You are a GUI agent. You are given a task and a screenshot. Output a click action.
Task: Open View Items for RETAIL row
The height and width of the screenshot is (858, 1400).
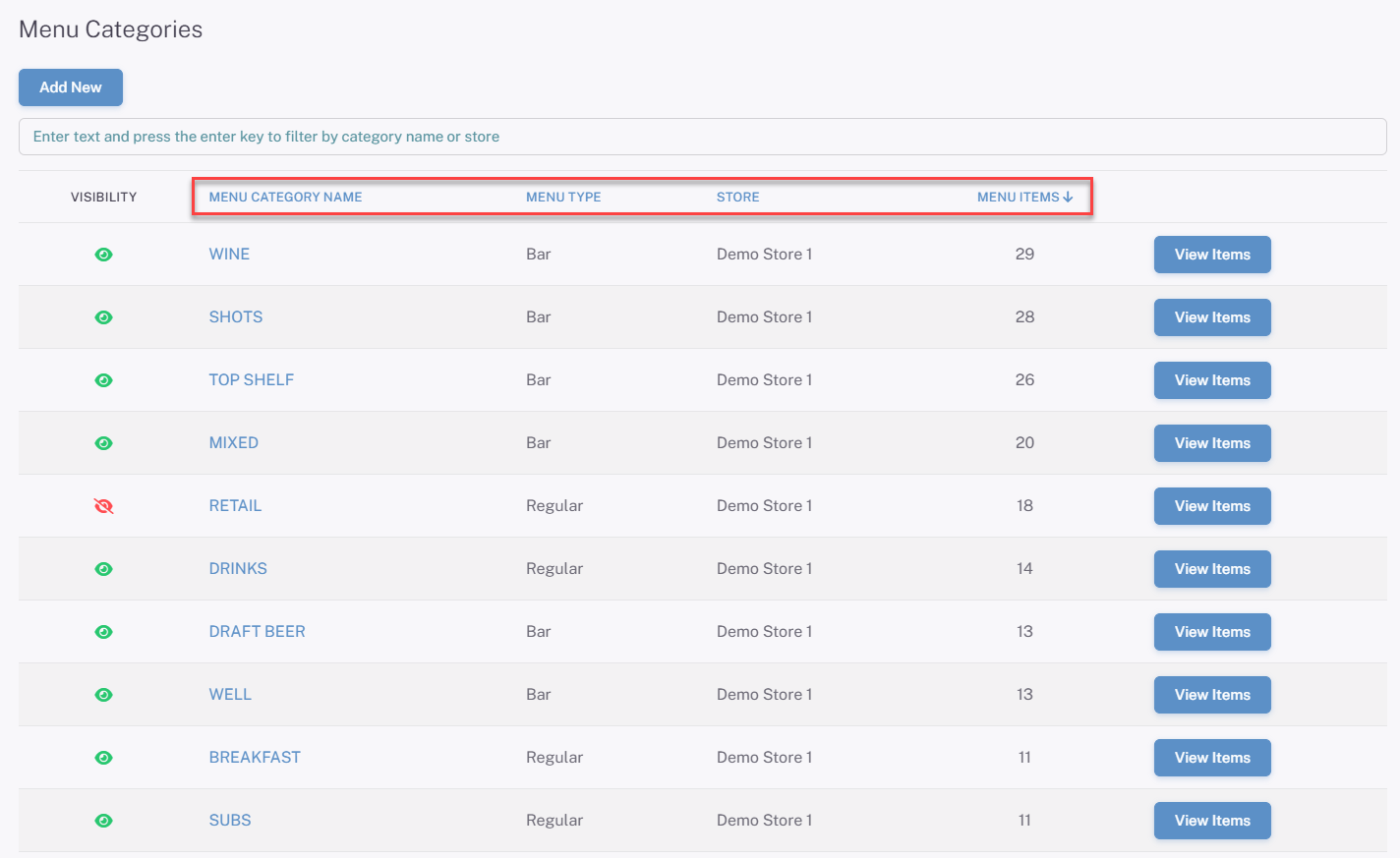[1211, 506]
